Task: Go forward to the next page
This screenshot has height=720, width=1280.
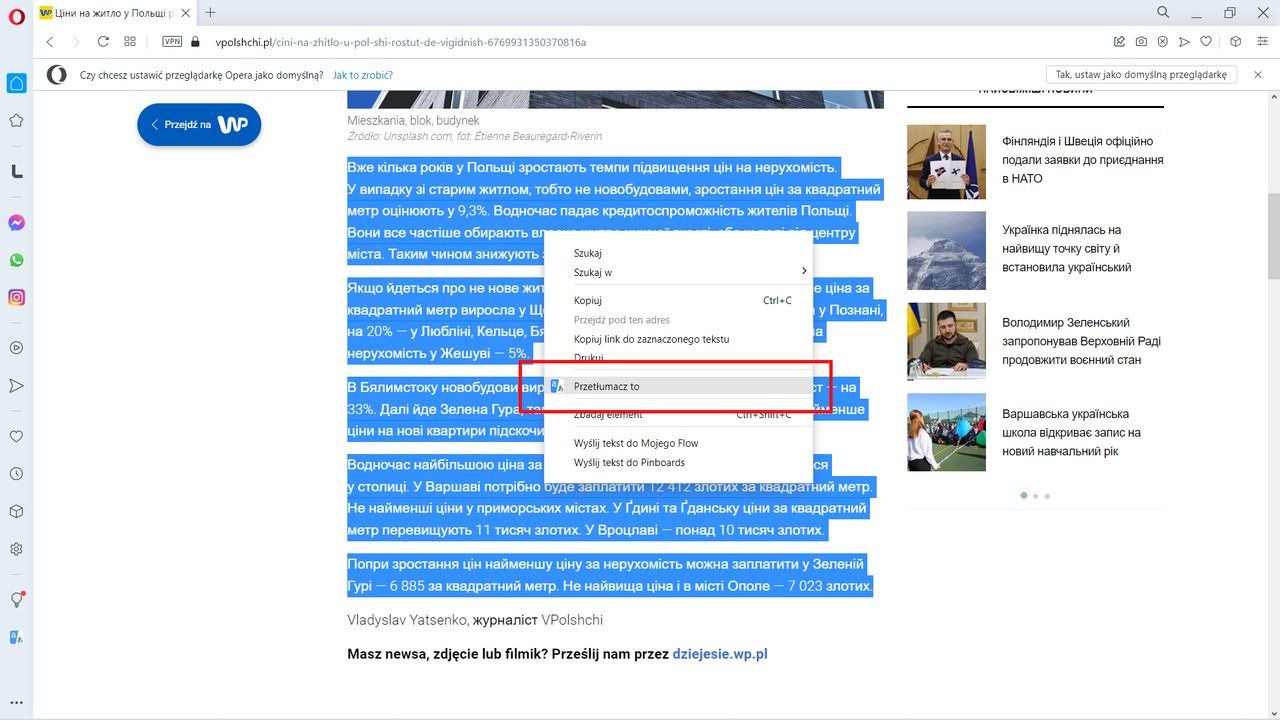Action: (x=76, y=42)
